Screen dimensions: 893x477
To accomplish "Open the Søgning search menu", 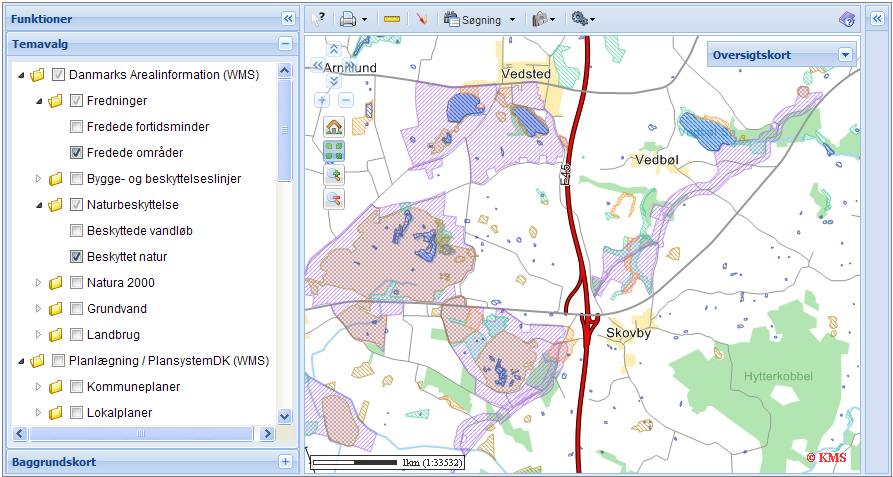I will click(480, 20).
